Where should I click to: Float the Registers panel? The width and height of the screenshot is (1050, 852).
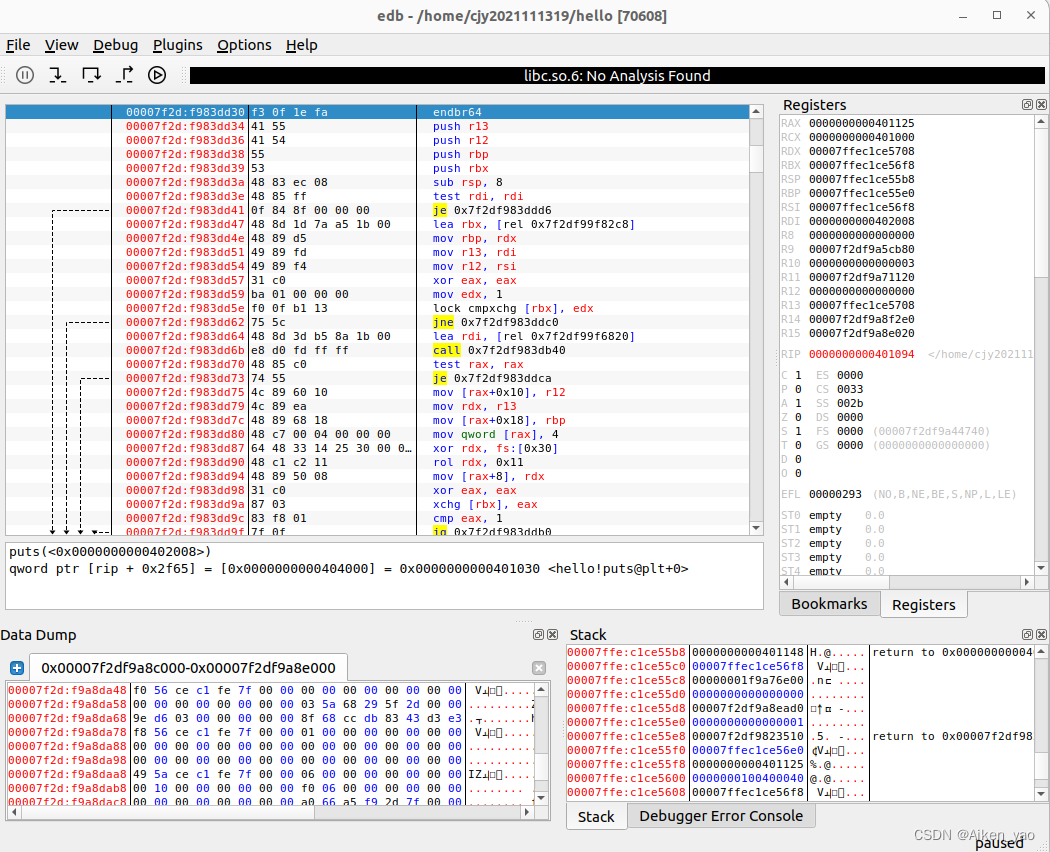tap(1027, 104)
